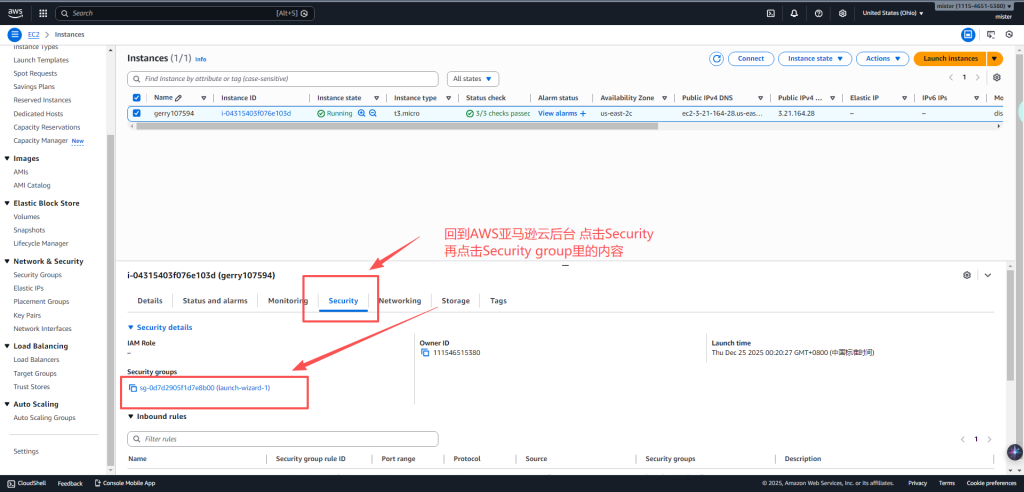Collapse the Network & Security sidebar group
1024x492 pixels.
coord(7,261)
